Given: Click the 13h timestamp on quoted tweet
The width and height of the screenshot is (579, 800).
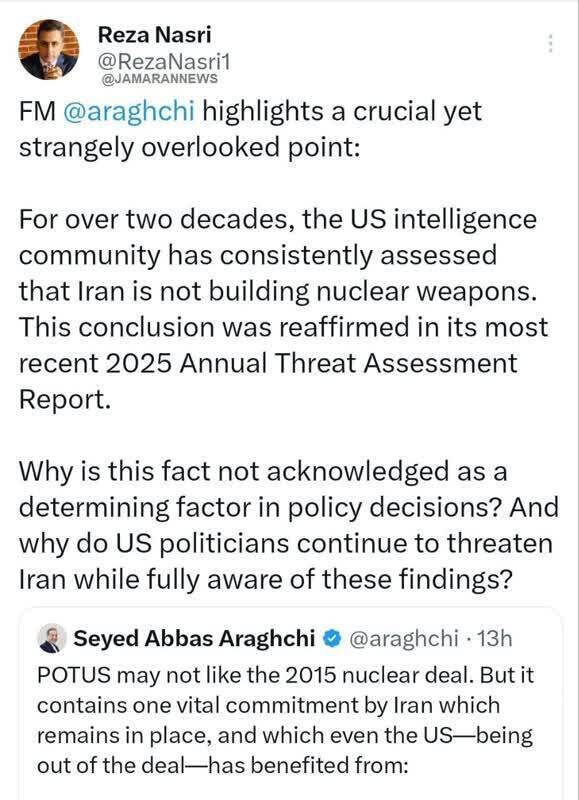Looking at the screenshot, I should (x=494, y=638).
